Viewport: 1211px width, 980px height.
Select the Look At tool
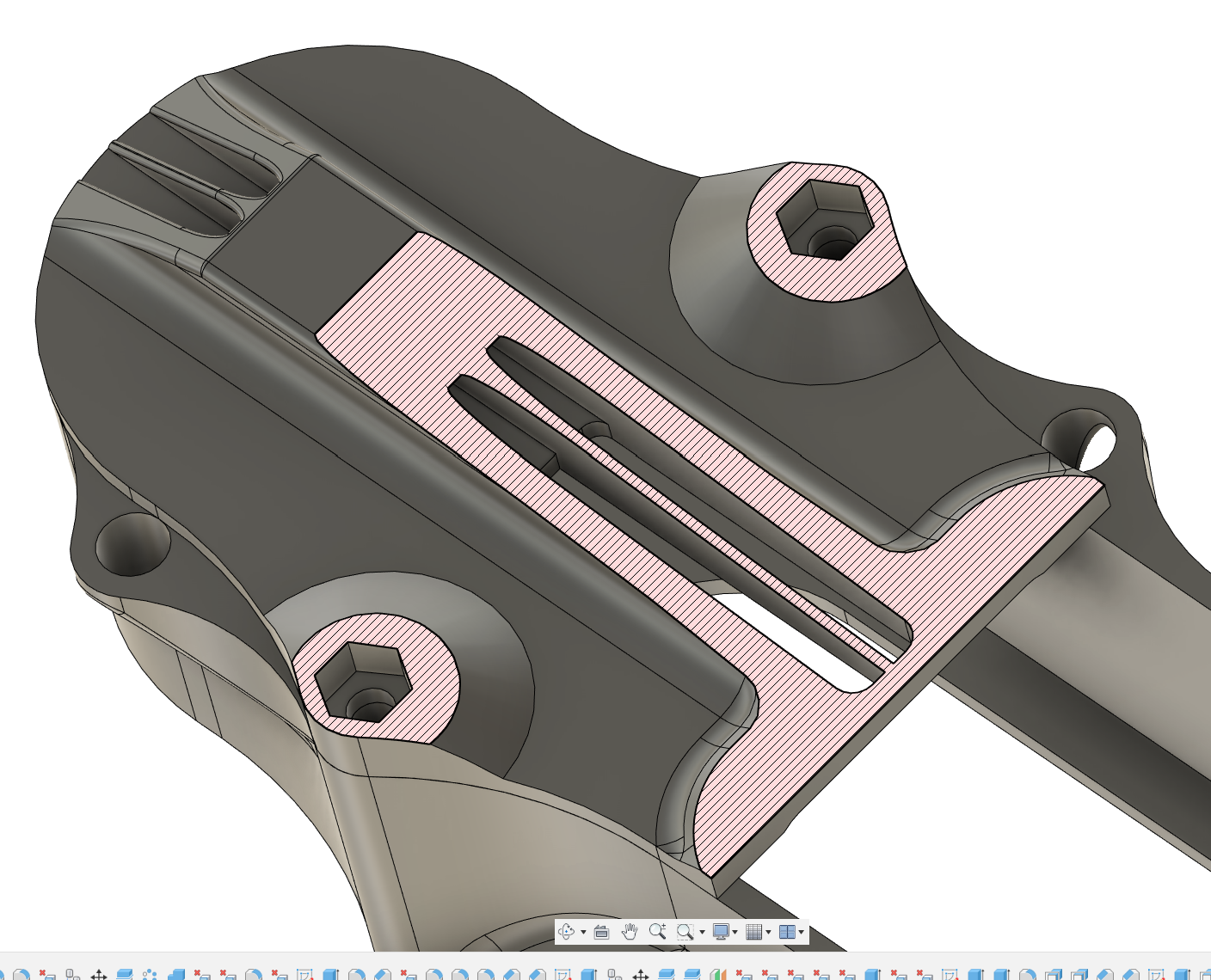pyautogui.click(x=601, y=932)
